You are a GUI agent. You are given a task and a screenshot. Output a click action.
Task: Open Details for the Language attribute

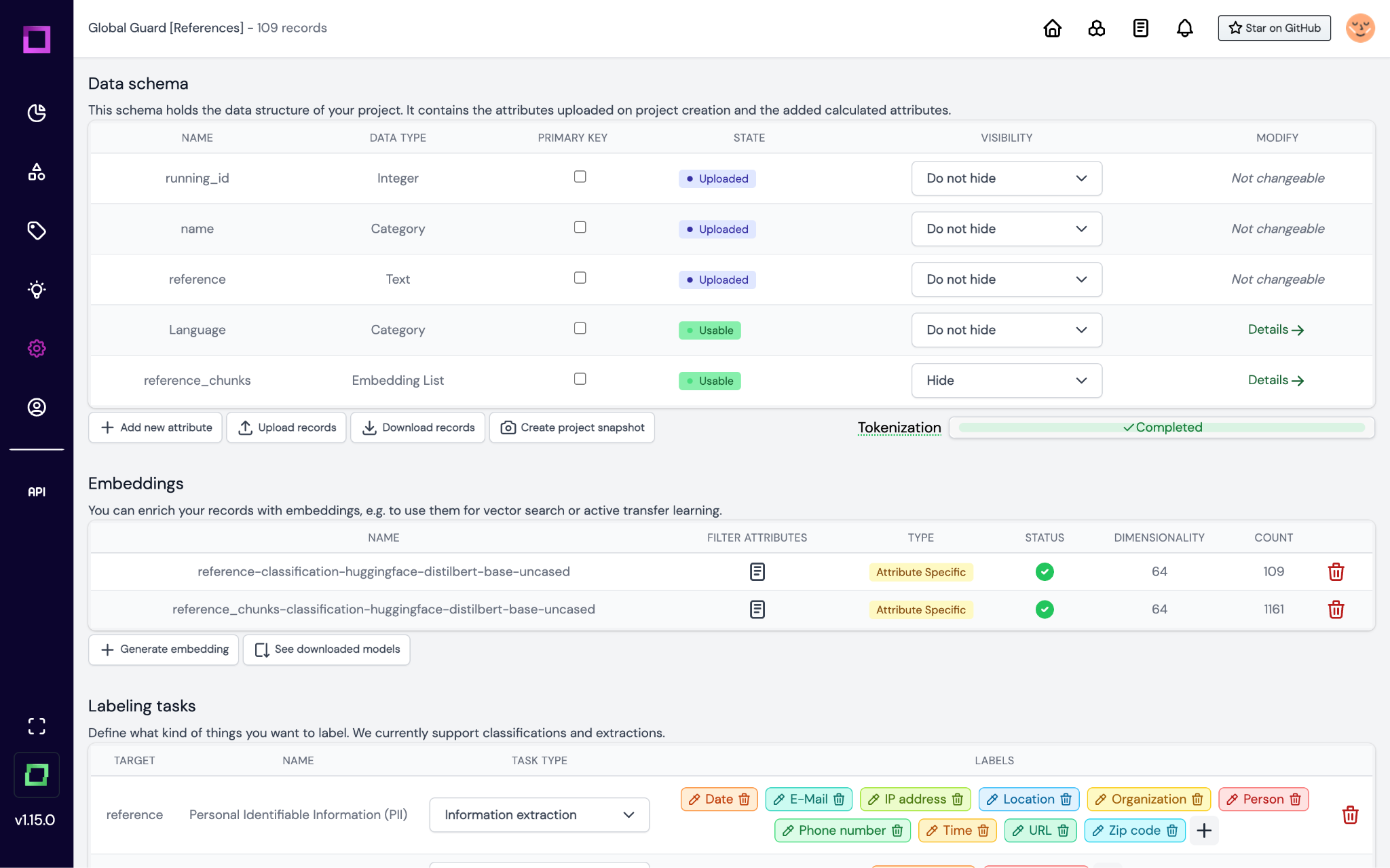point(1275,329)
